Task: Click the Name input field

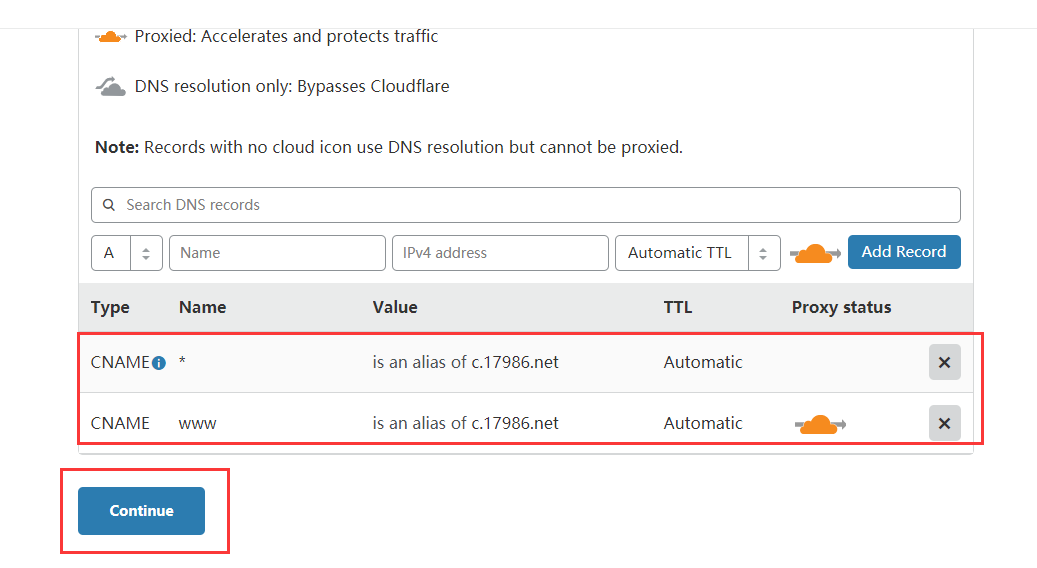Action: (277, 253)
